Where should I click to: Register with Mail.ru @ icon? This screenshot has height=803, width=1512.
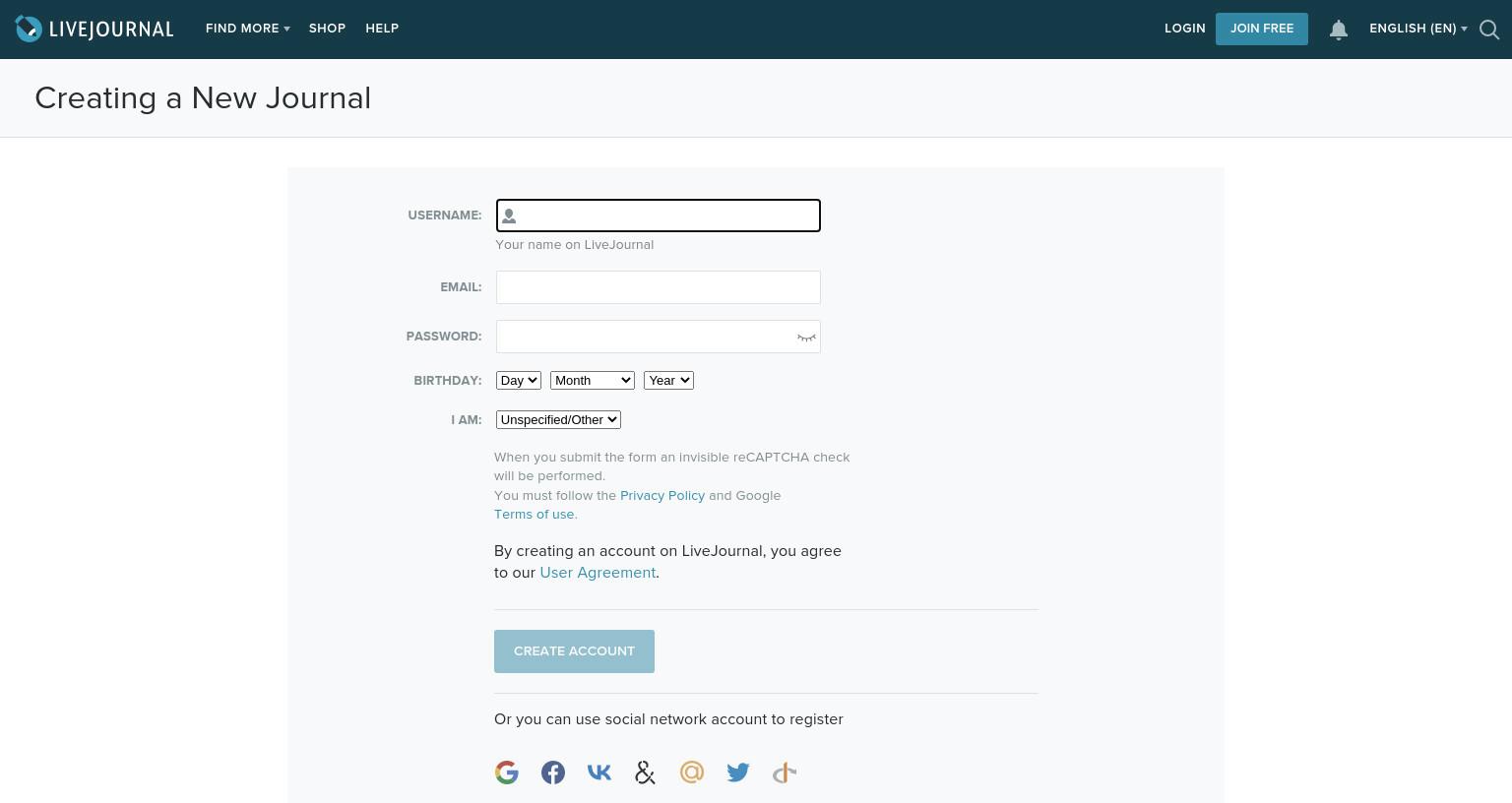click(692, 772)
